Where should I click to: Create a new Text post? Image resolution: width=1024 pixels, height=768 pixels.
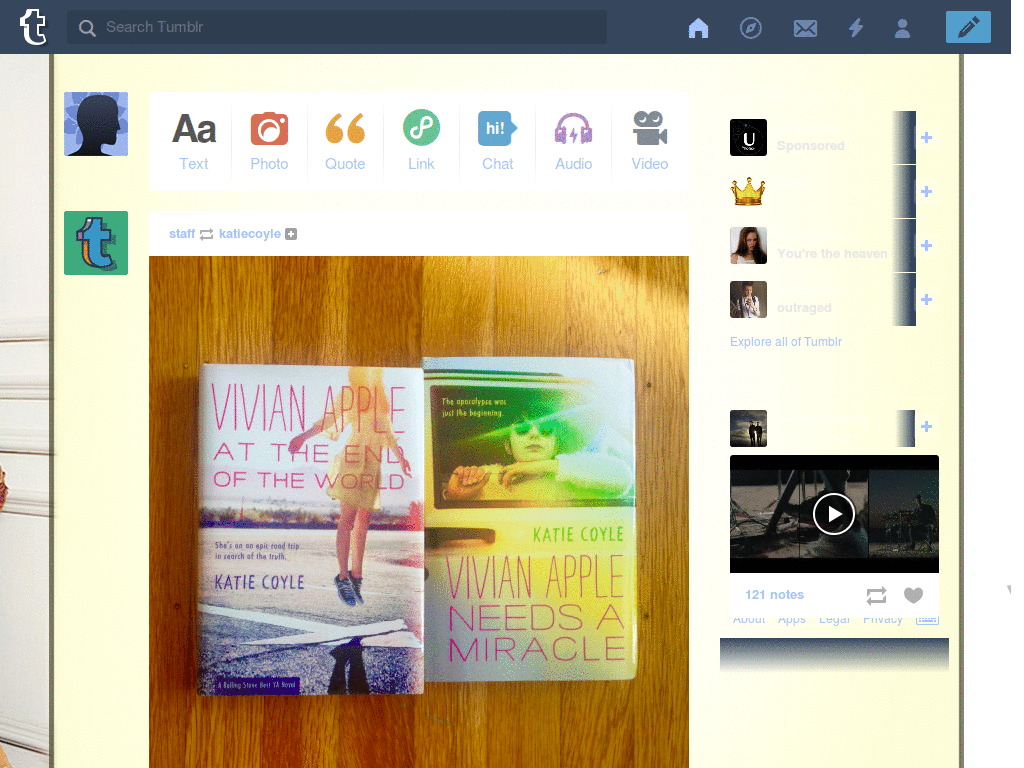[x=194, y=141]
